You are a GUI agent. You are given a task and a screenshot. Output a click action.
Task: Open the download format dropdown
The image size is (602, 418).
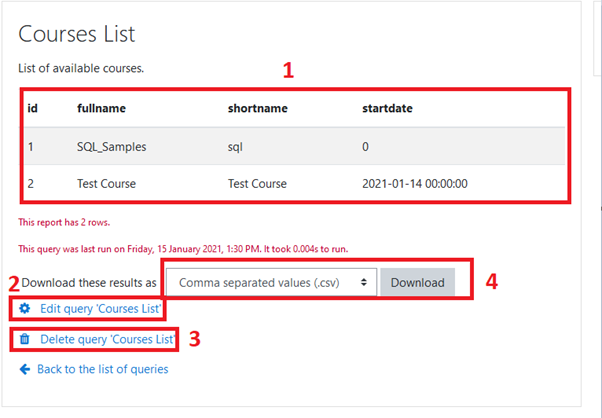[x=271, y=282]
